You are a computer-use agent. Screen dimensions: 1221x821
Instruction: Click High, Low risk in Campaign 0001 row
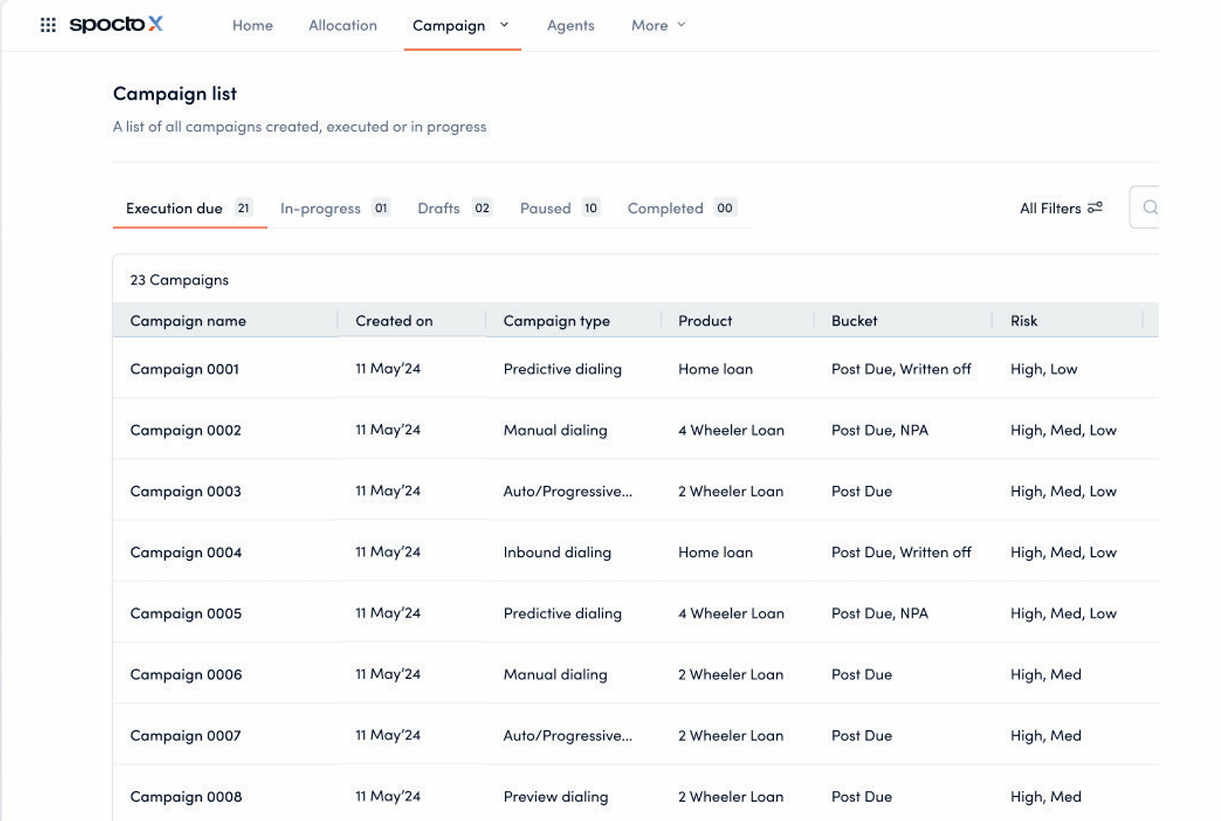tap(1044, 369)
